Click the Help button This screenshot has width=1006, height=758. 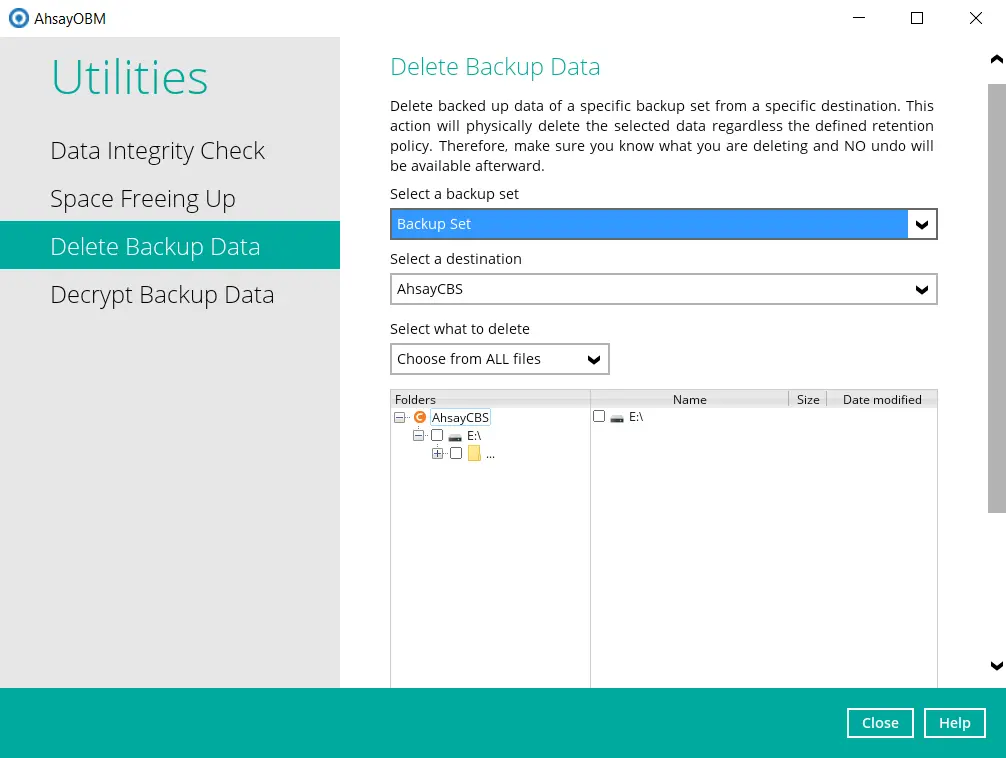954,722
